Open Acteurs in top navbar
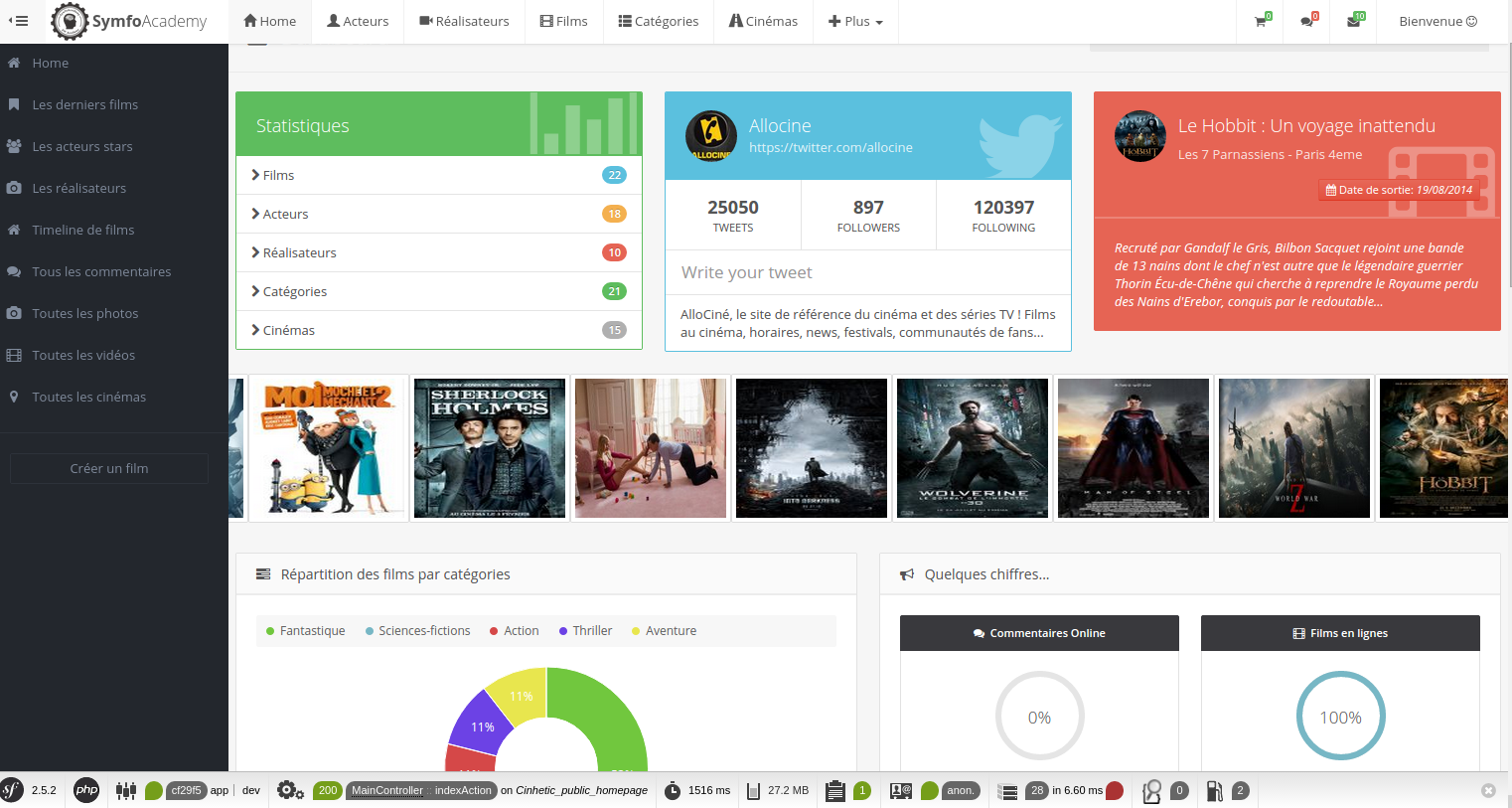This screenshot has width=1512, height=808. (x=358, y=21)
